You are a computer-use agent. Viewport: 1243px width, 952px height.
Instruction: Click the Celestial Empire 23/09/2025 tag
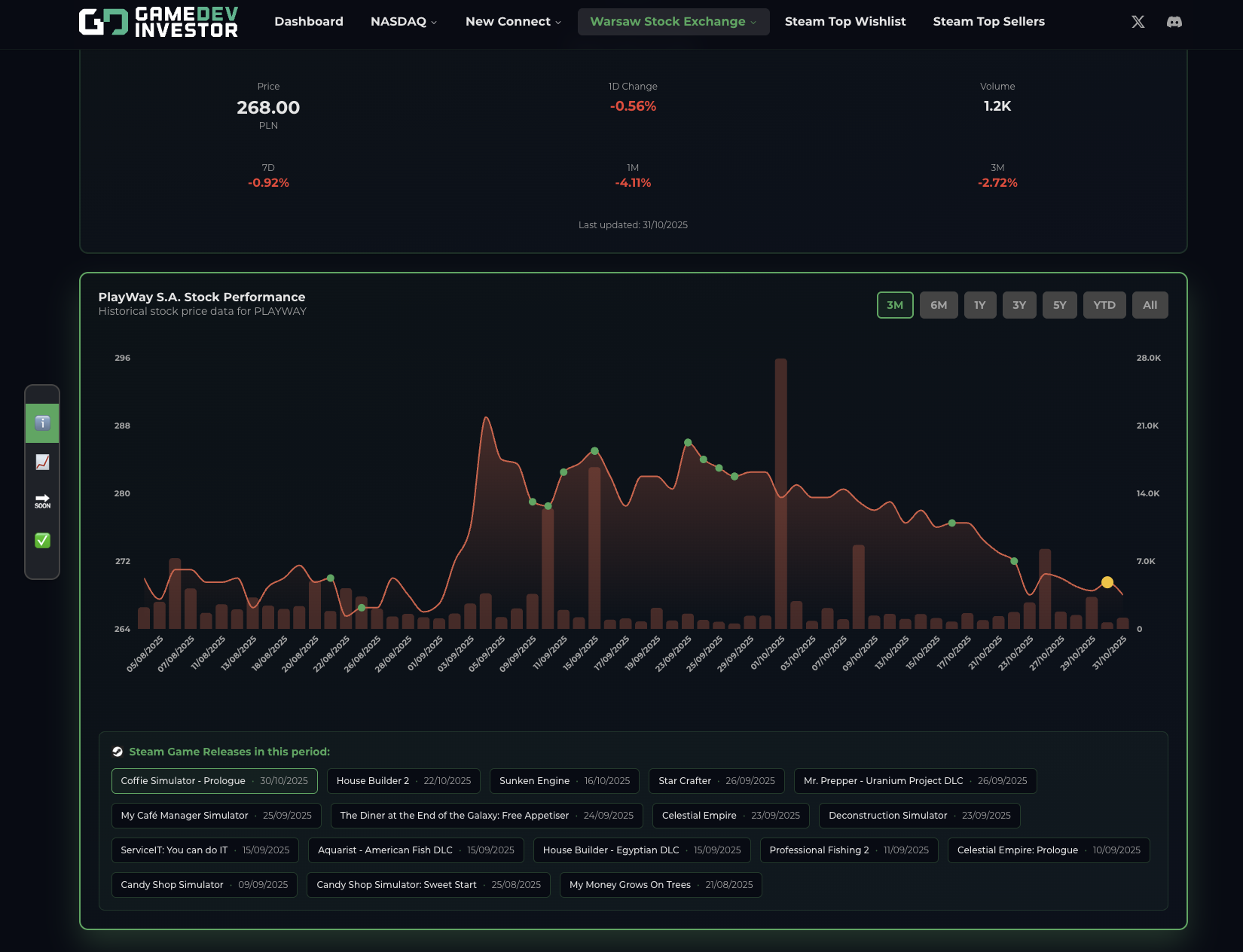tap(731, 816)
